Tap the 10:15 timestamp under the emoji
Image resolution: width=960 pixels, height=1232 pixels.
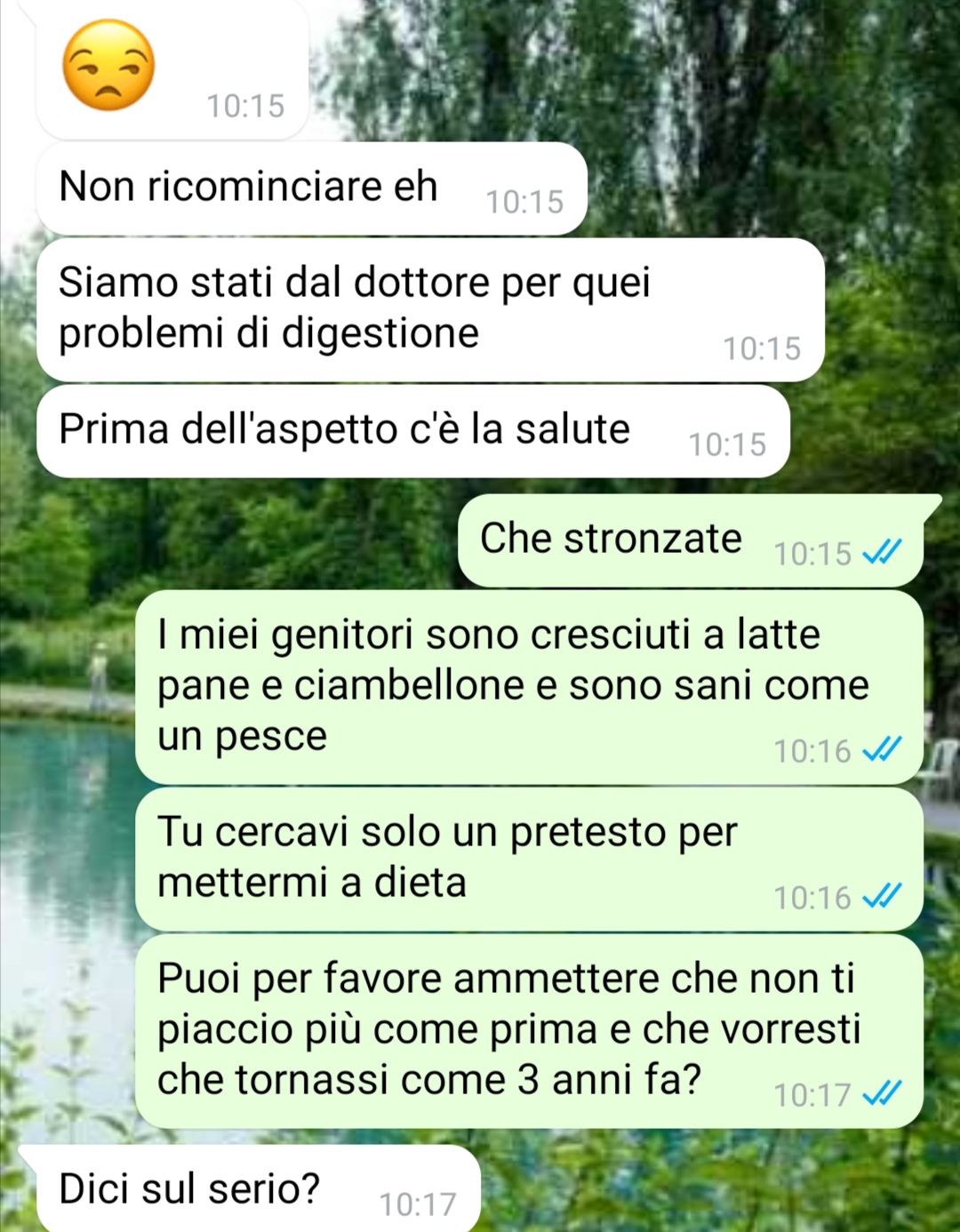click(x=245, y=106)
